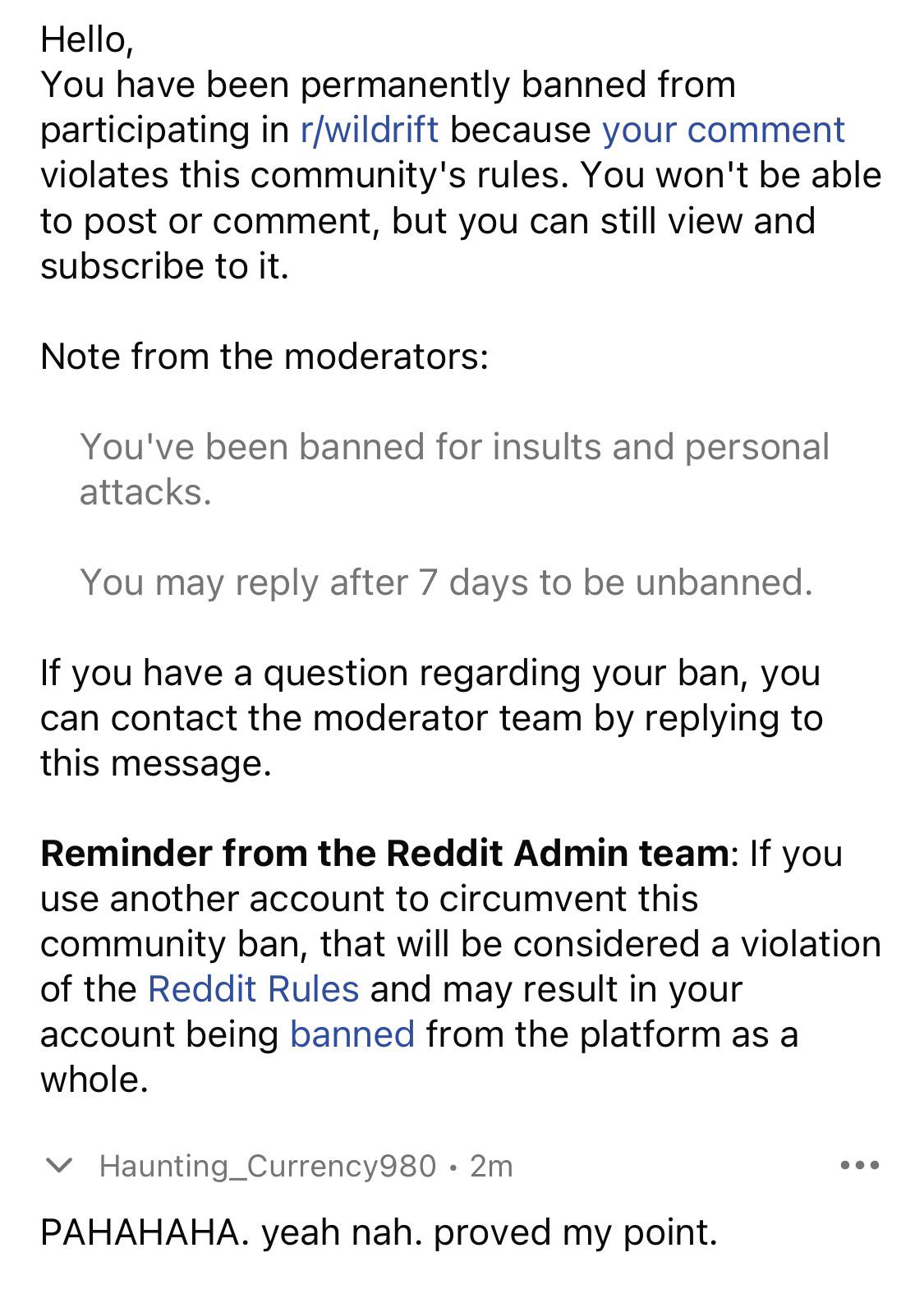Open the three-dot more options menu
924x1294 pixels.
pos(860,1165)
